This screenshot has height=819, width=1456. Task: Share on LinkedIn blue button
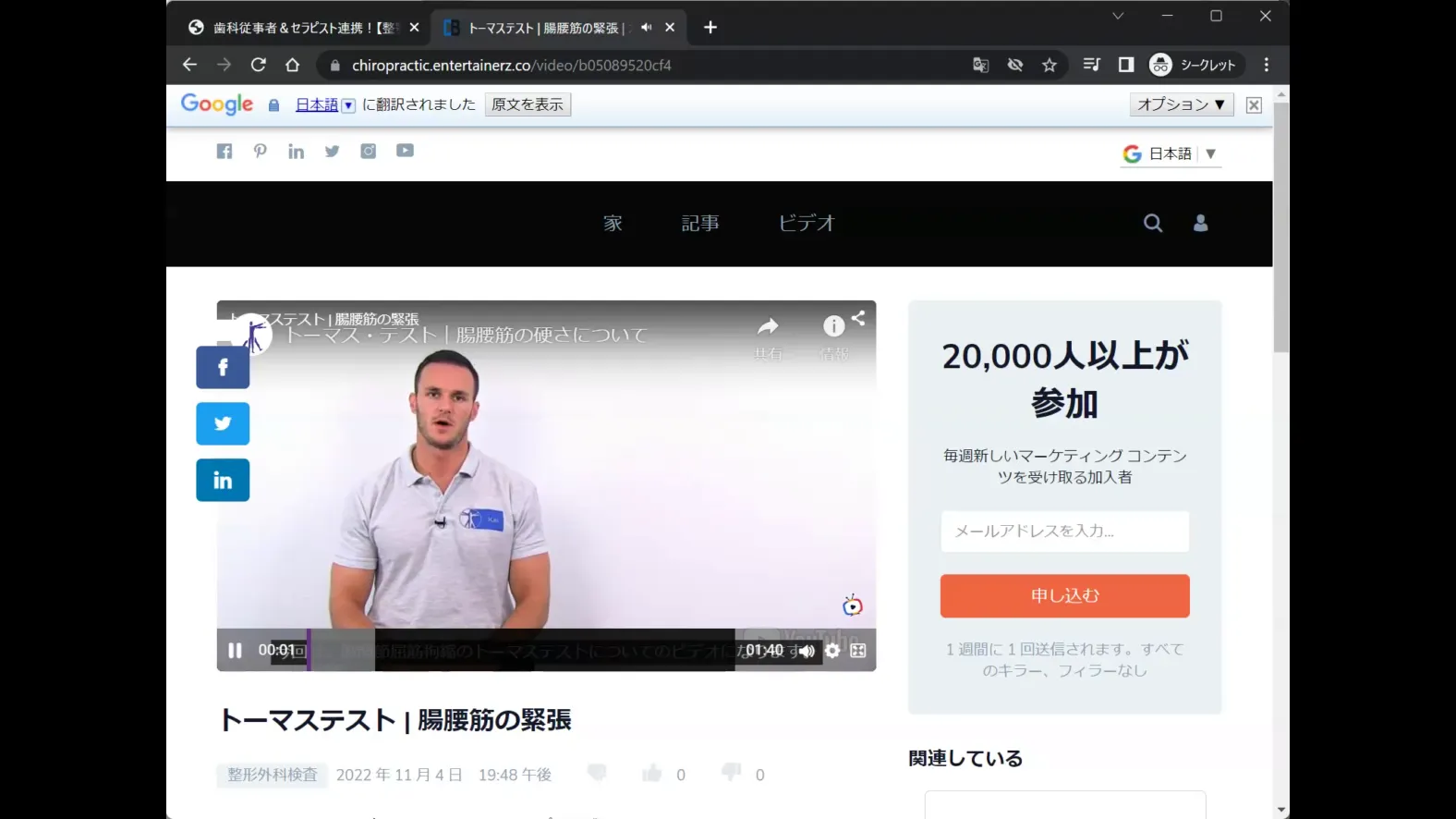pyautogui.click(x=223, y=481)
